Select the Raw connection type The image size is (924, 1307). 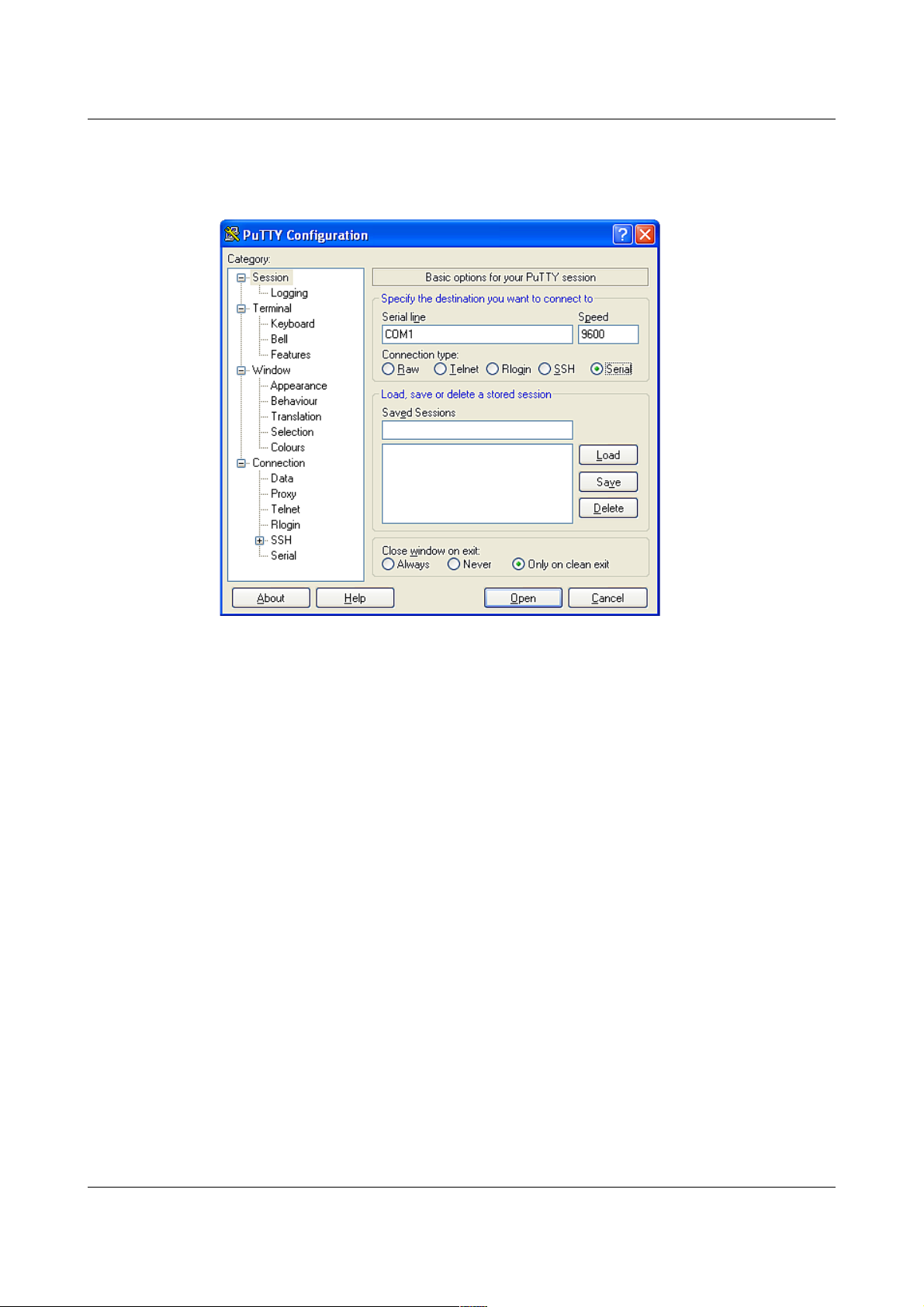tap(400, 369)
